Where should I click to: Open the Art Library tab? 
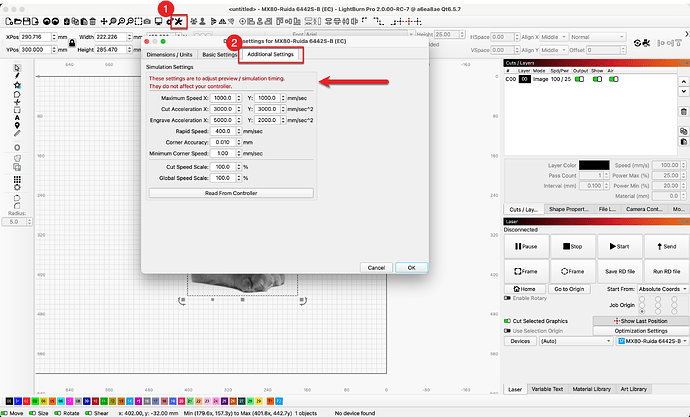(634, 389)
